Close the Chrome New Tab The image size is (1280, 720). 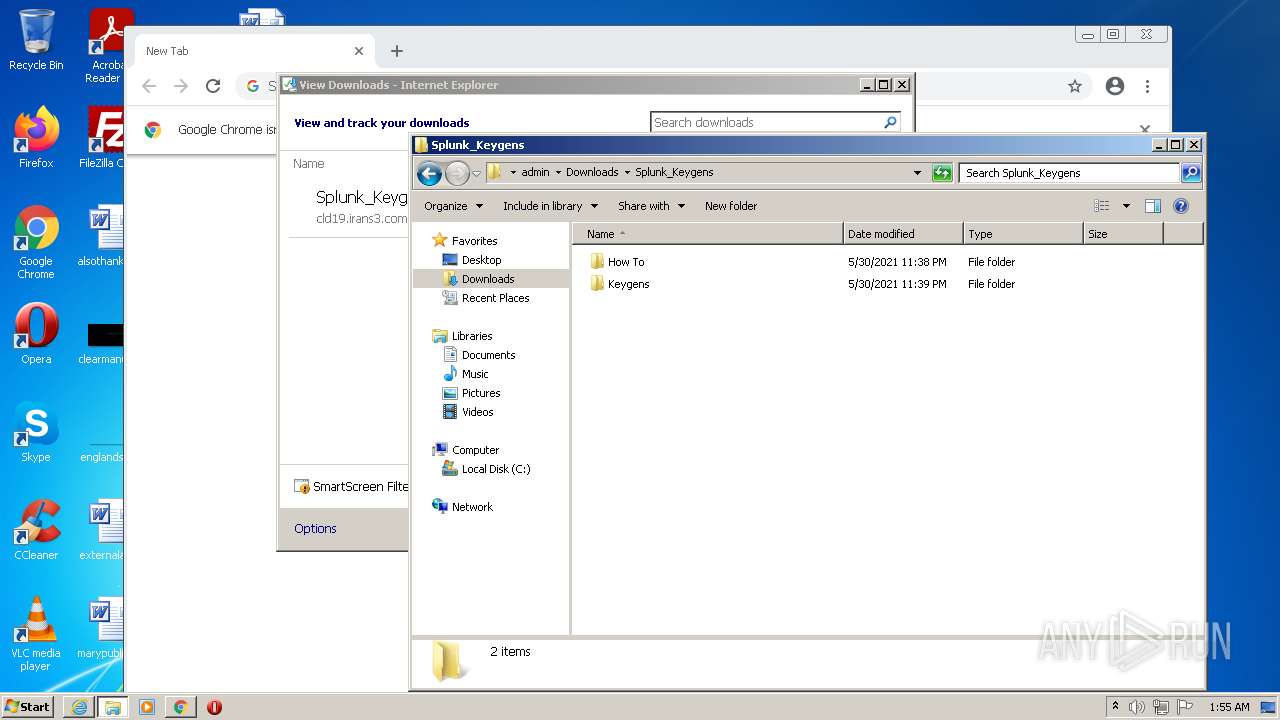click(x=359, y=51)
